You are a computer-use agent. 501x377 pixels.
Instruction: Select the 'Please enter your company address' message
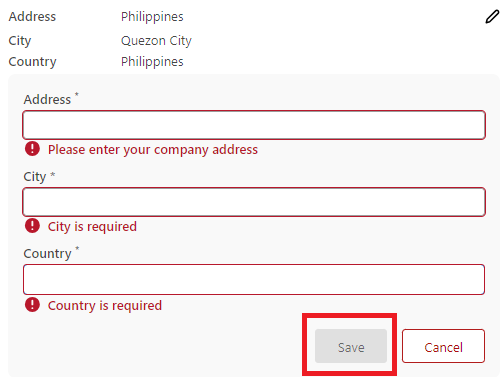coord(153,150)
